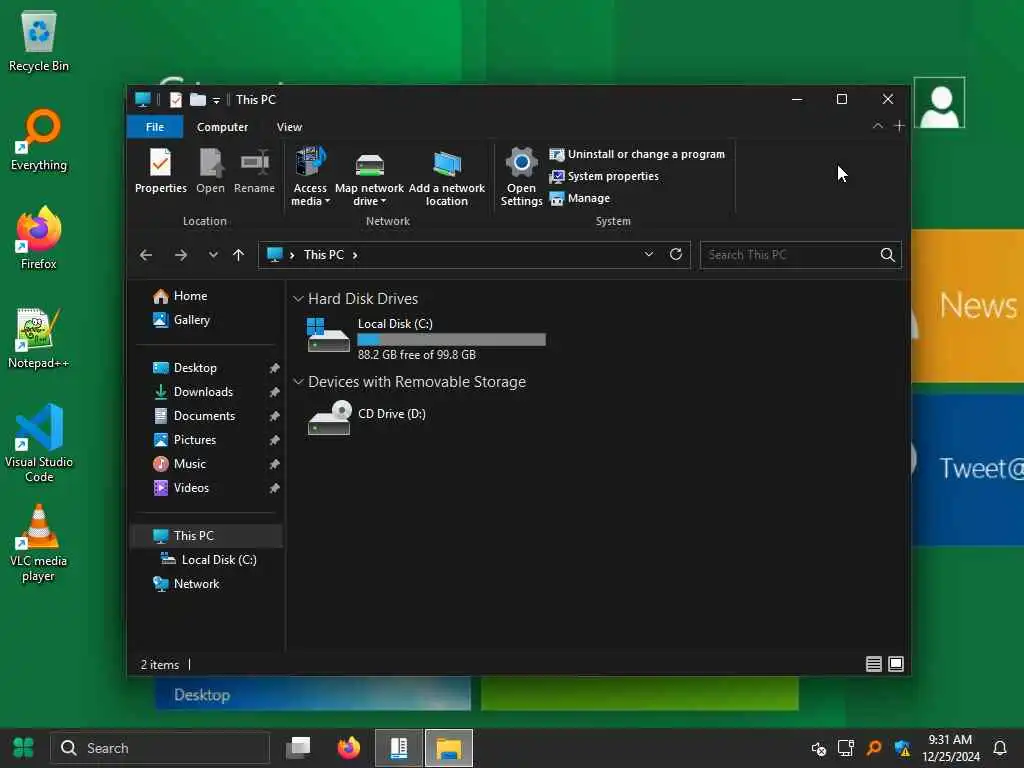1024x768 pixels.
Task: Collapse the Hard Disk Drives group
Action: (298, 298)
